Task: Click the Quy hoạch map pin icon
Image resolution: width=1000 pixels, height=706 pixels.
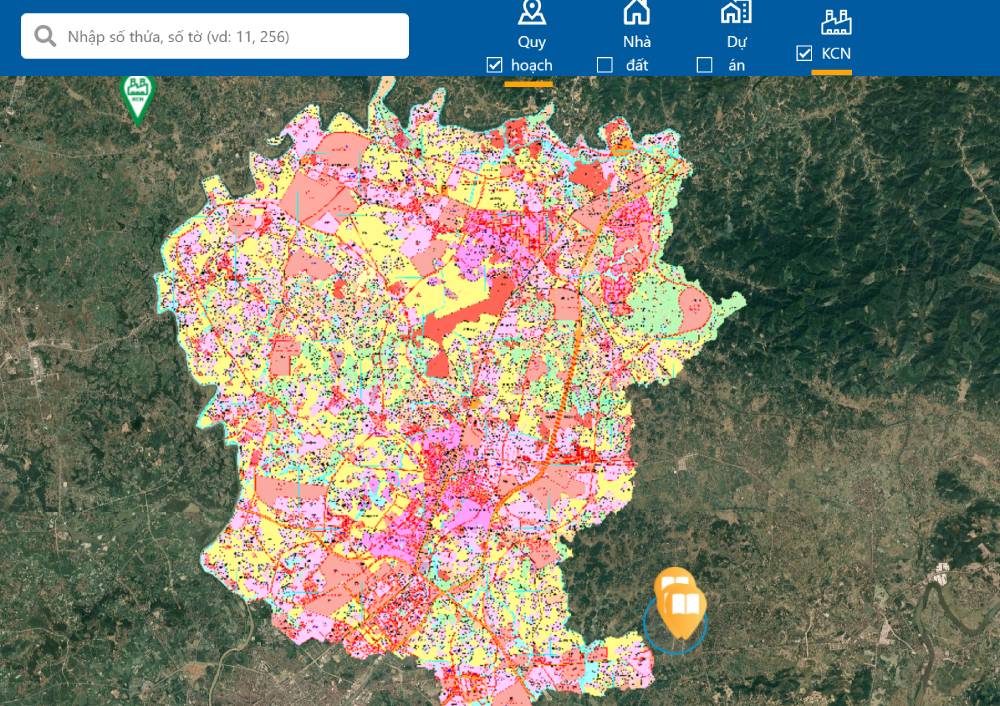Action: pos(531,13)
